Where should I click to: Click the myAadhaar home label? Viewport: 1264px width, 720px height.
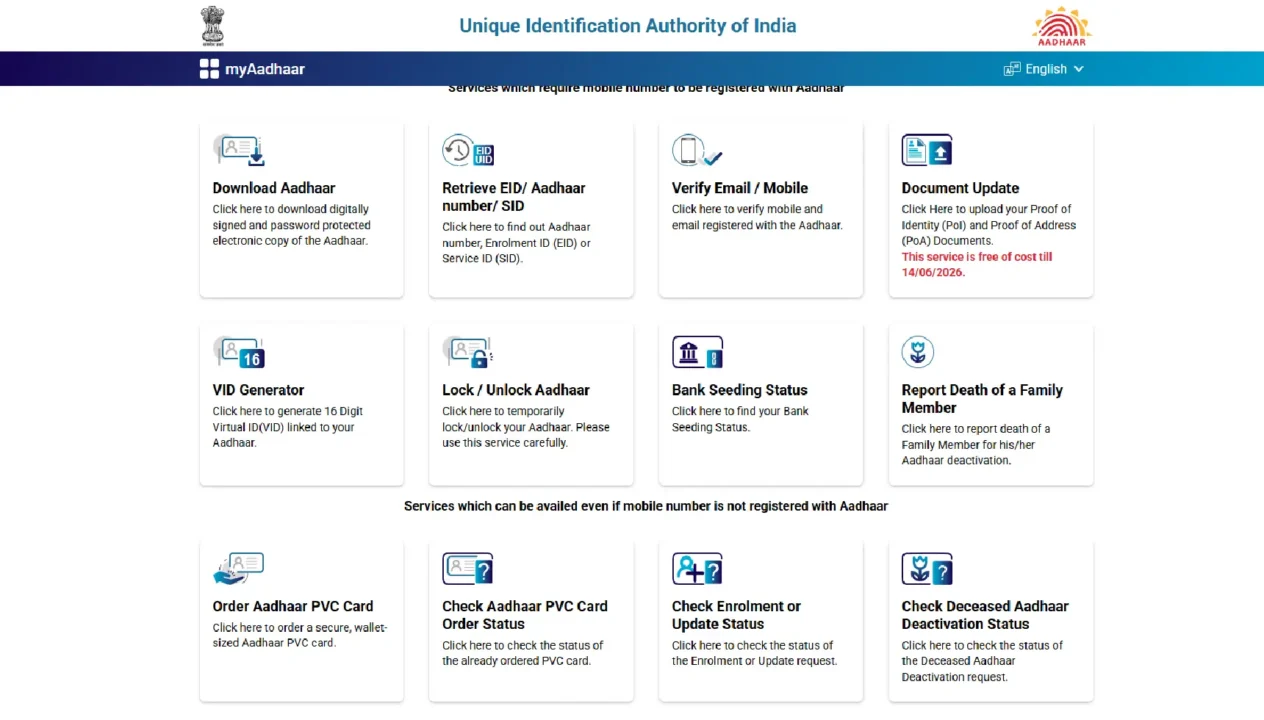coord(265,69)
